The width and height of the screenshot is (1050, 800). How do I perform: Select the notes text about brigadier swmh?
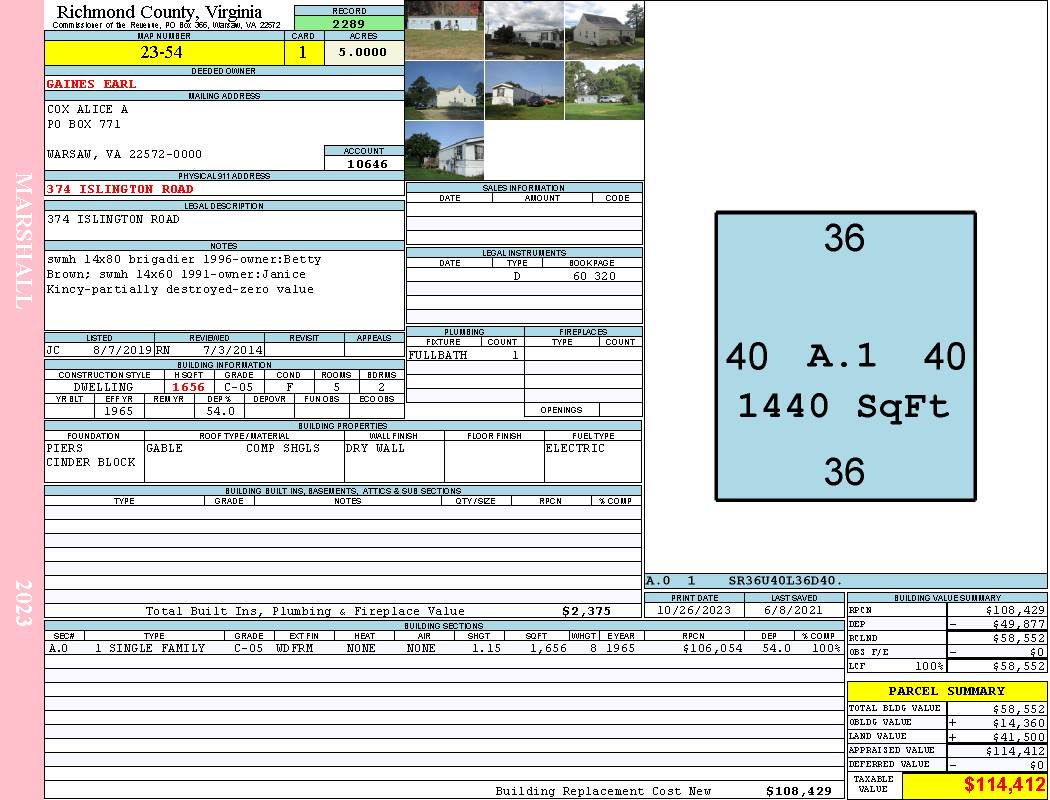[184, 274]
